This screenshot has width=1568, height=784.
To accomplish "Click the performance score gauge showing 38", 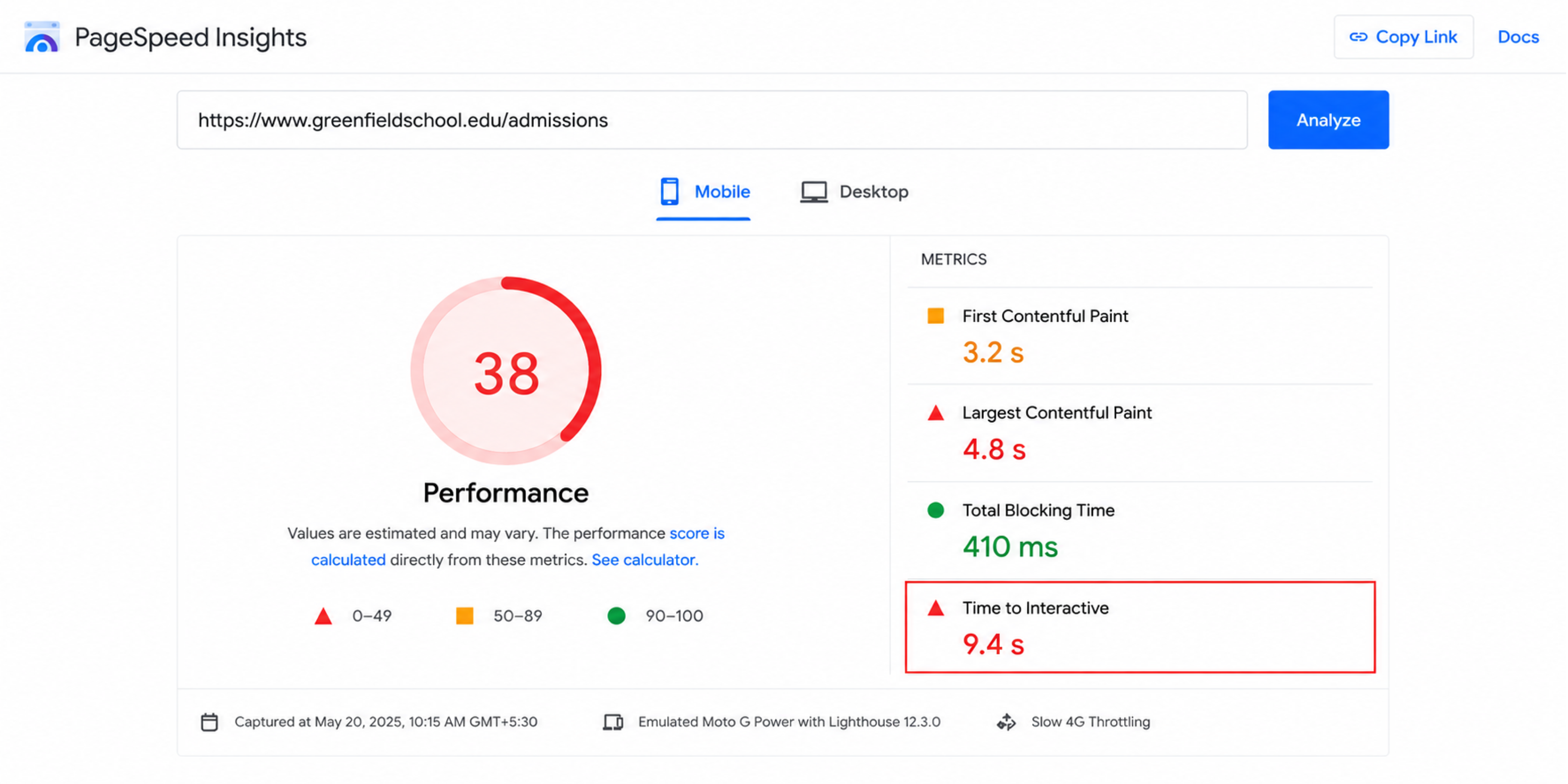I will click(506, 371).
